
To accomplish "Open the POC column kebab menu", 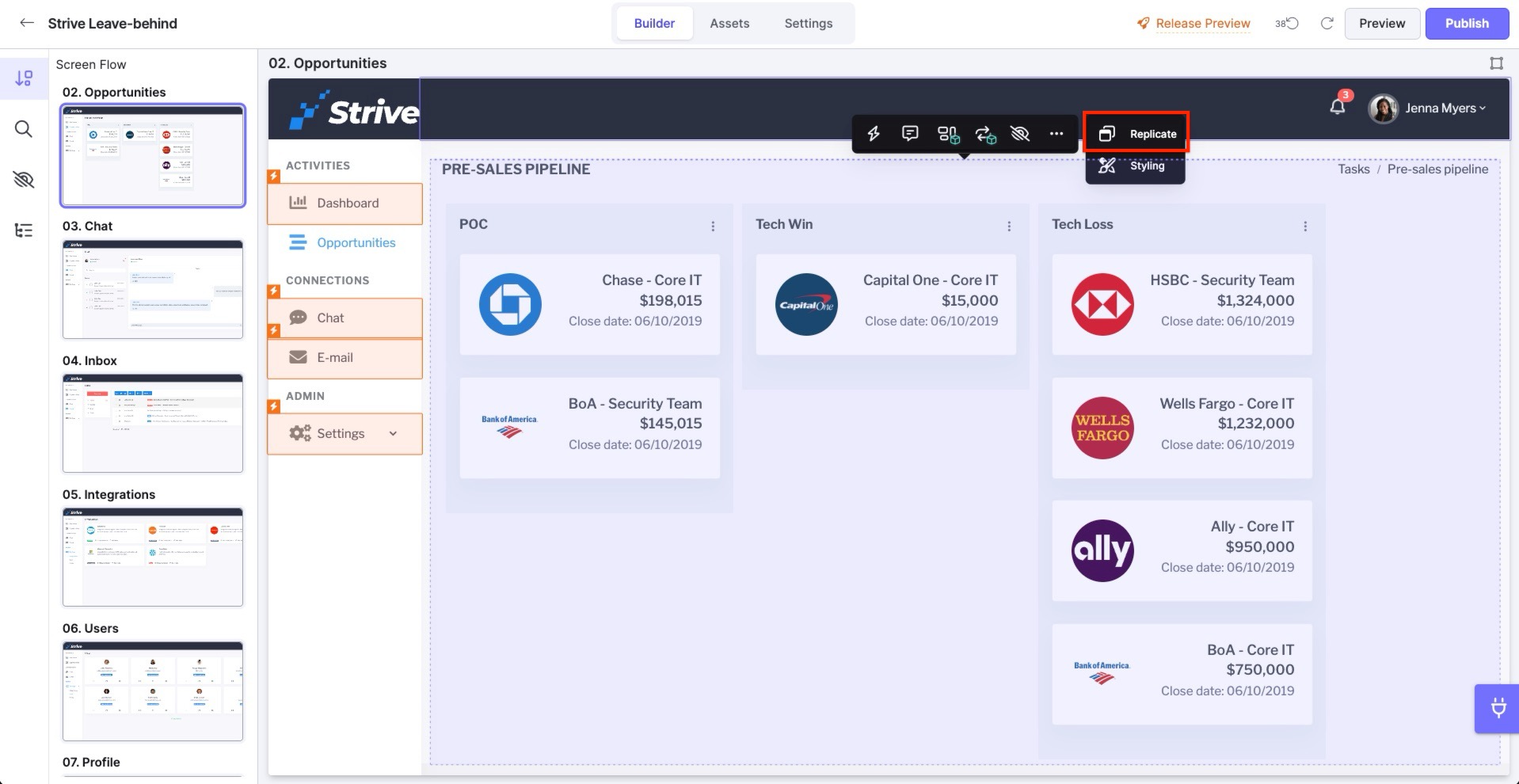I will point(713,226).
